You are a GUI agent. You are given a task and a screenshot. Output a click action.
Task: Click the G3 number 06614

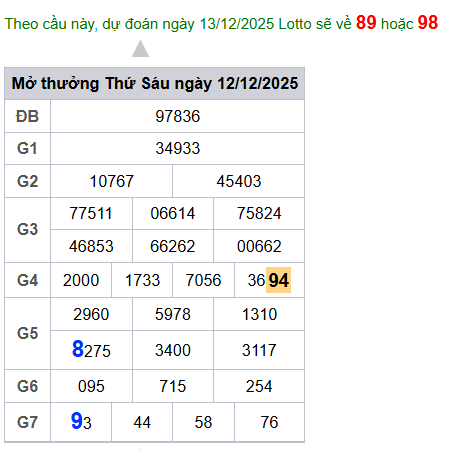point(173,213)
